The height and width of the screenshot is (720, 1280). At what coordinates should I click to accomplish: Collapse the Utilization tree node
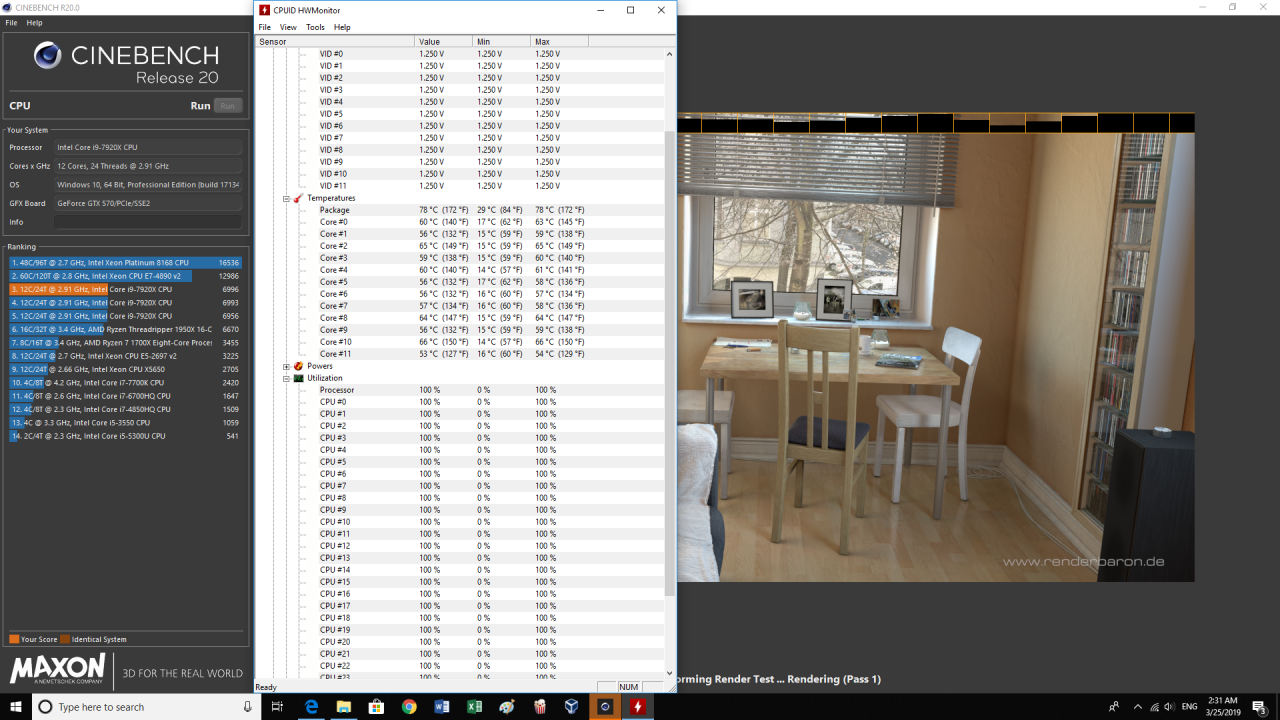coord(286,378)
